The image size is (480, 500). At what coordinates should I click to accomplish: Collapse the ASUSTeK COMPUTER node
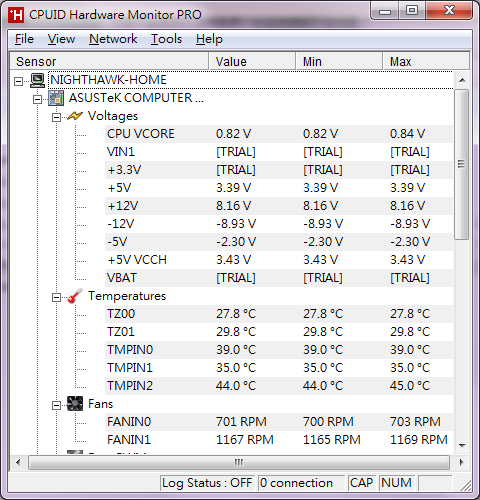[x=37, y=99]
